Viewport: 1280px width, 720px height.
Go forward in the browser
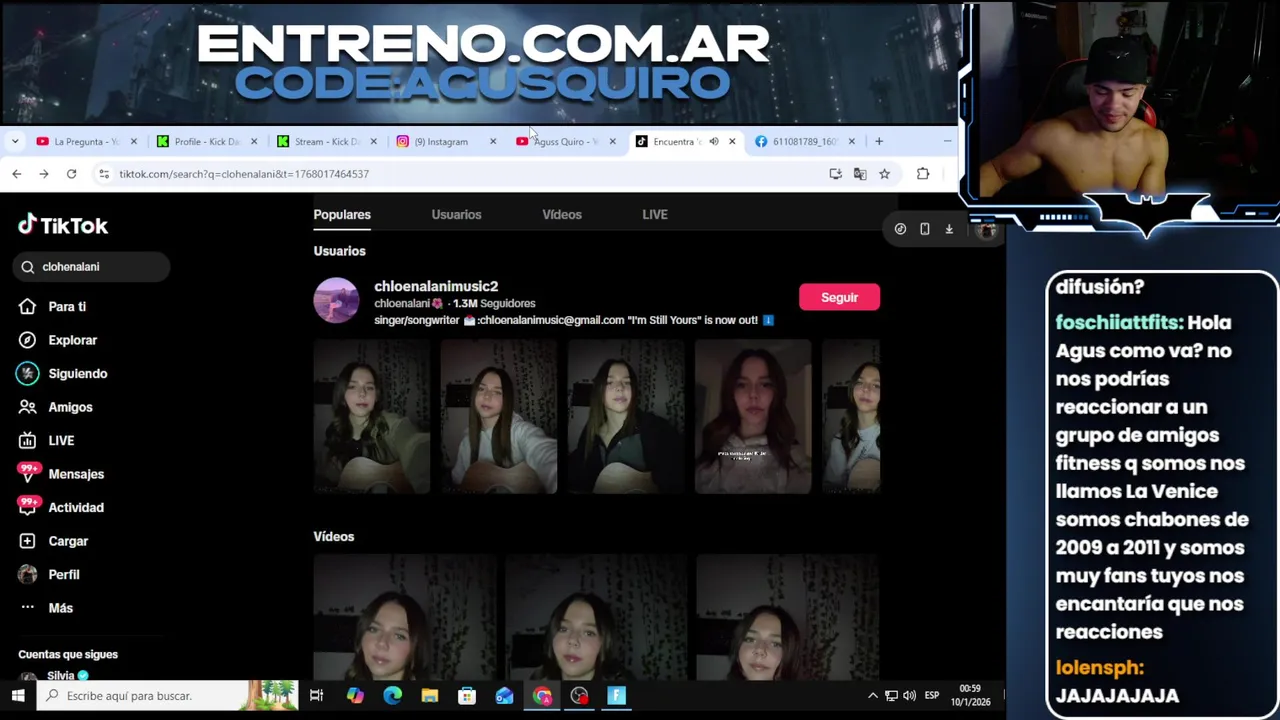tap(44, 174)
